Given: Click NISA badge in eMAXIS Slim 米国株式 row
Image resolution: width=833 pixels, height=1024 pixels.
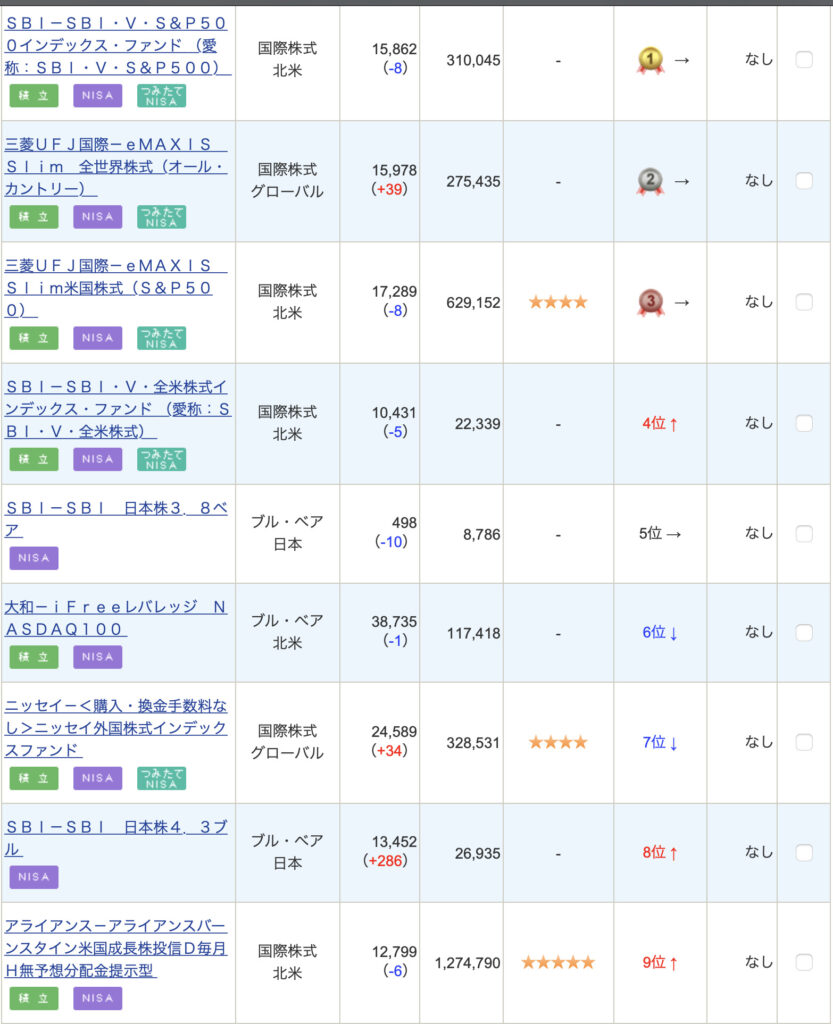Looking at the screenshot, I should (97, 338).
